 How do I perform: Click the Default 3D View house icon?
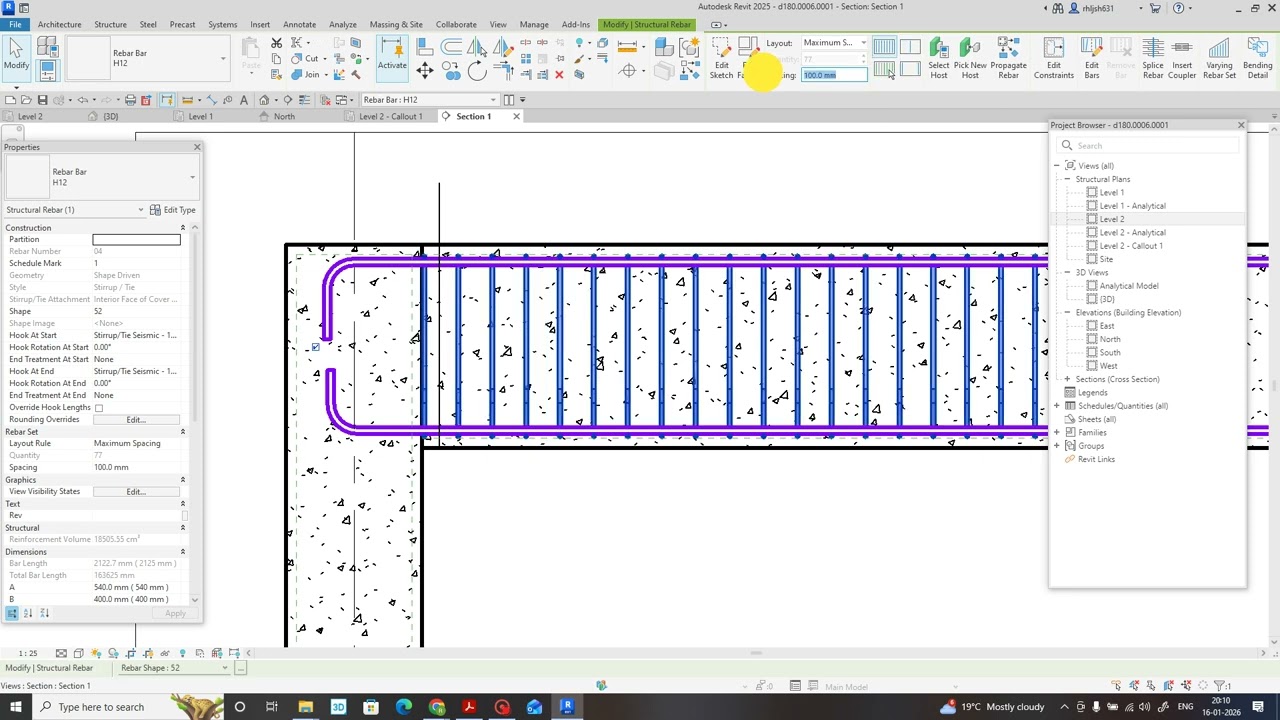coord(264,100)
